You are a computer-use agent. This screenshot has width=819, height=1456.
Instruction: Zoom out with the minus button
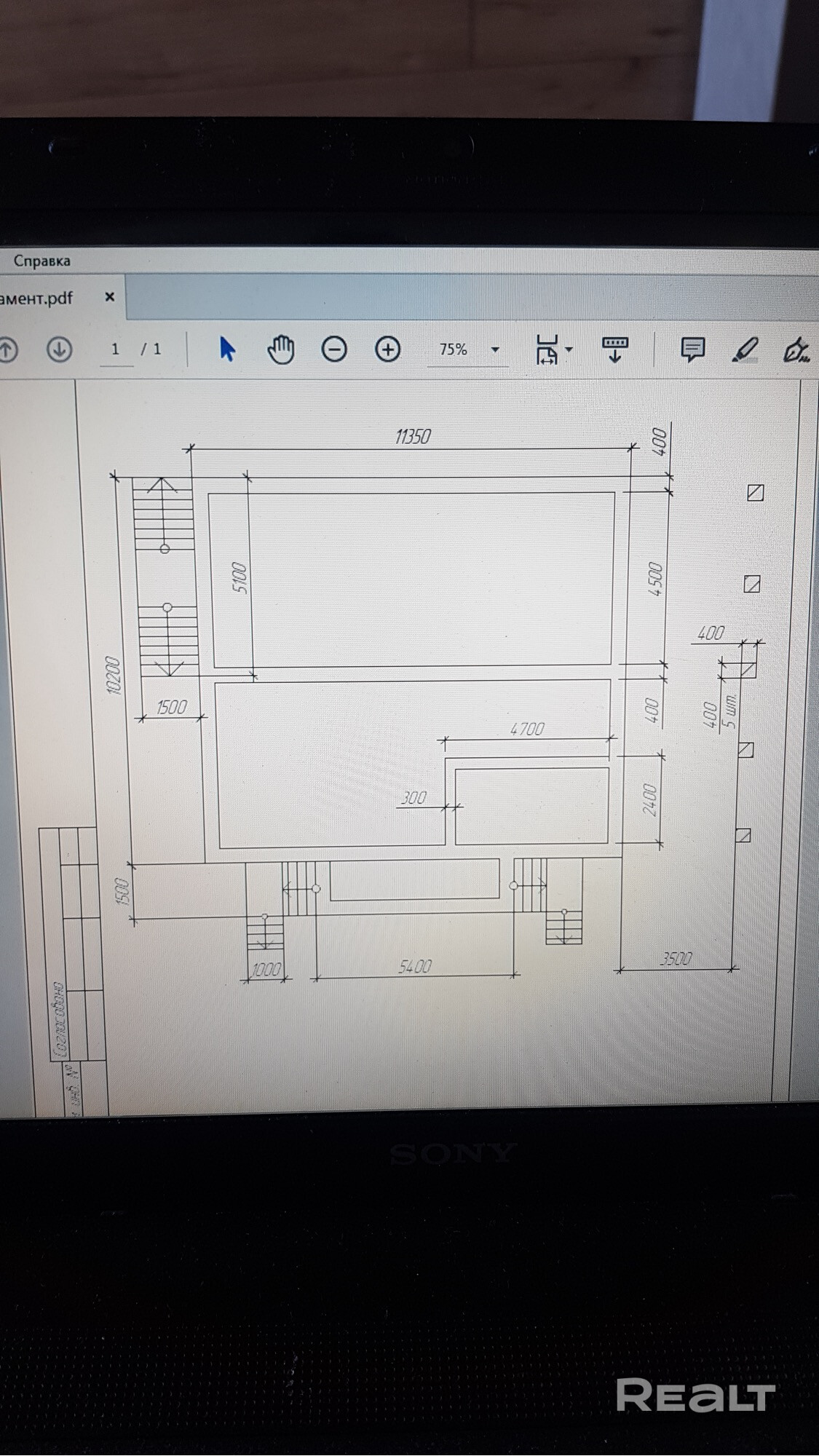334,349
